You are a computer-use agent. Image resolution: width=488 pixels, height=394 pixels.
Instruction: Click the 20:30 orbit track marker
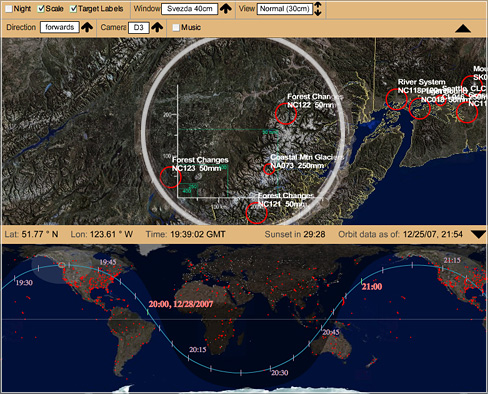279,373
